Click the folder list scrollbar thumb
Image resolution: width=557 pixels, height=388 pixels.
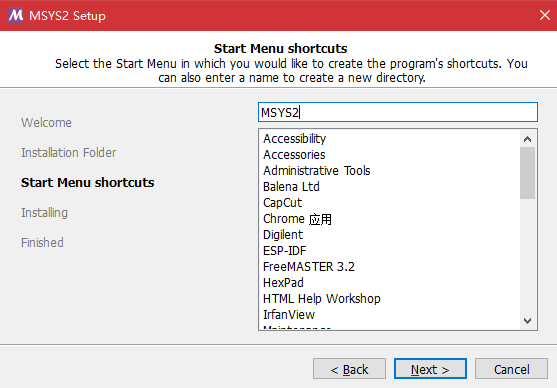coord(528,173)
